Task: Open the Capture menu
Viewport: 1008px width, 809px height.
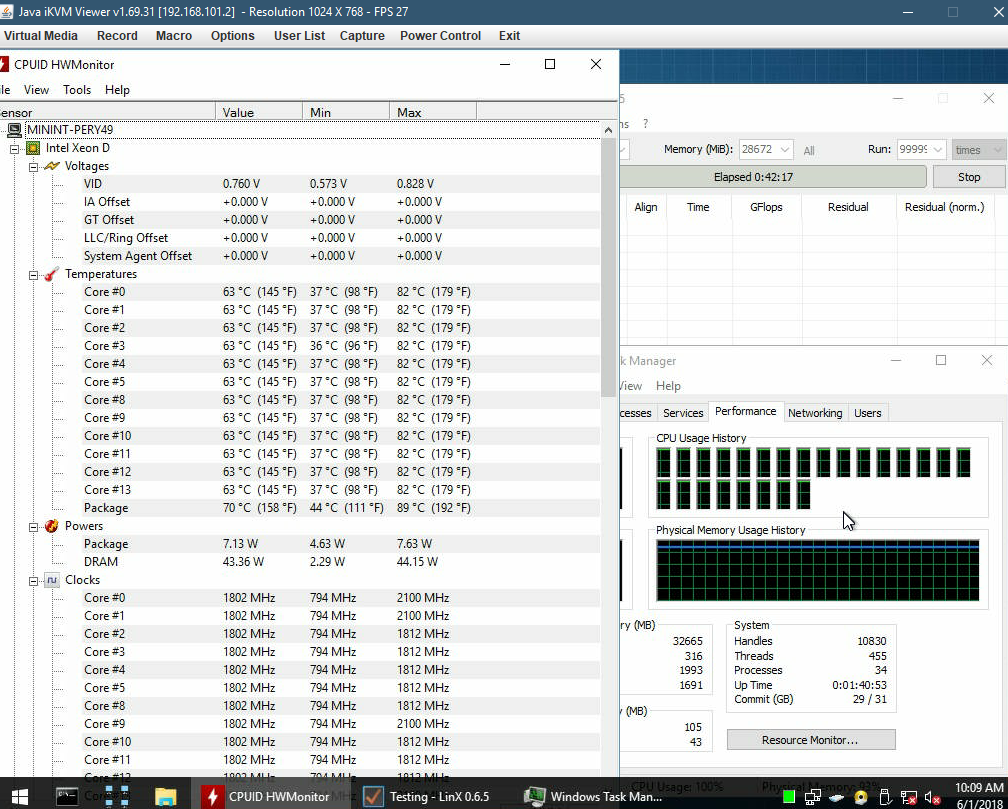Action: coord(362,36)
